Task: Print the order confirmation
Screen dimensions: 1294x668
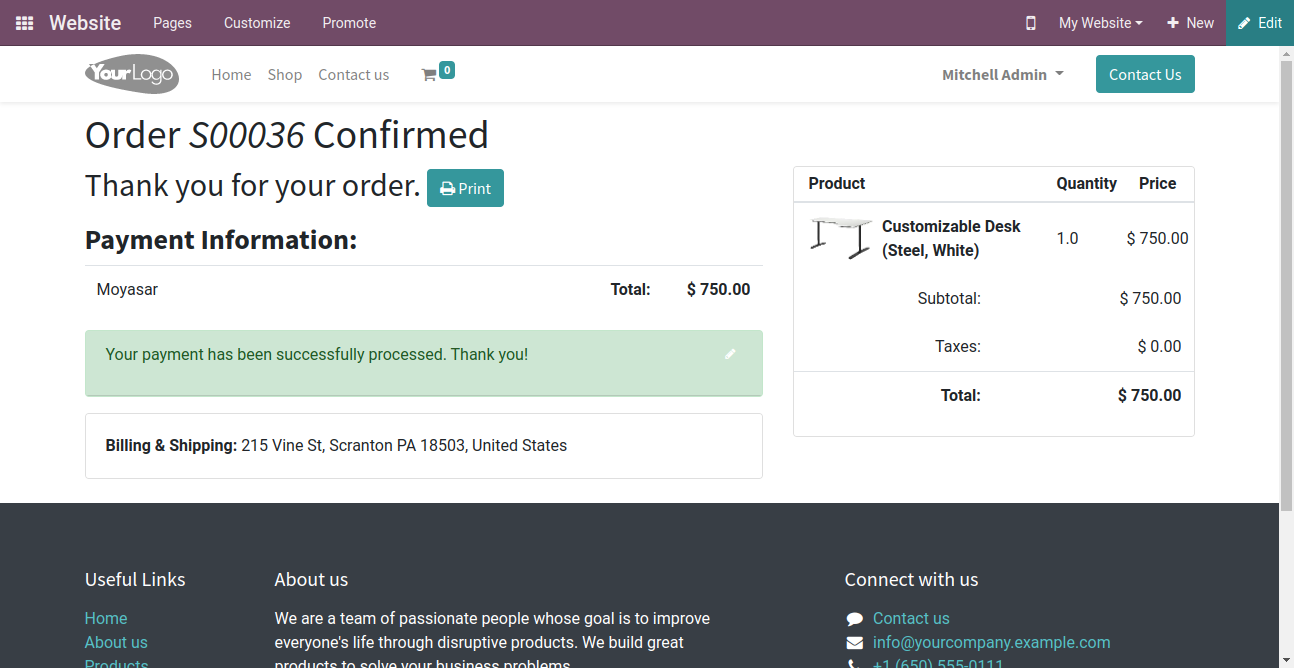Action: [x=465, y=188]
